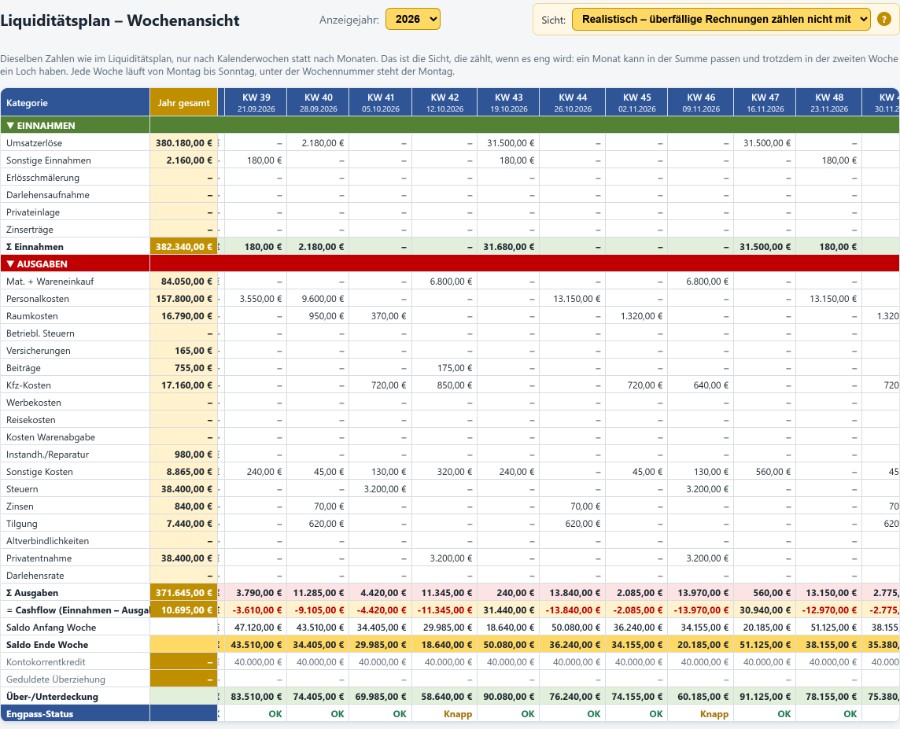This screenshot has width=900, height=729.
Task: Click the KW 40 week header
Action: click(x=319, y=103)
